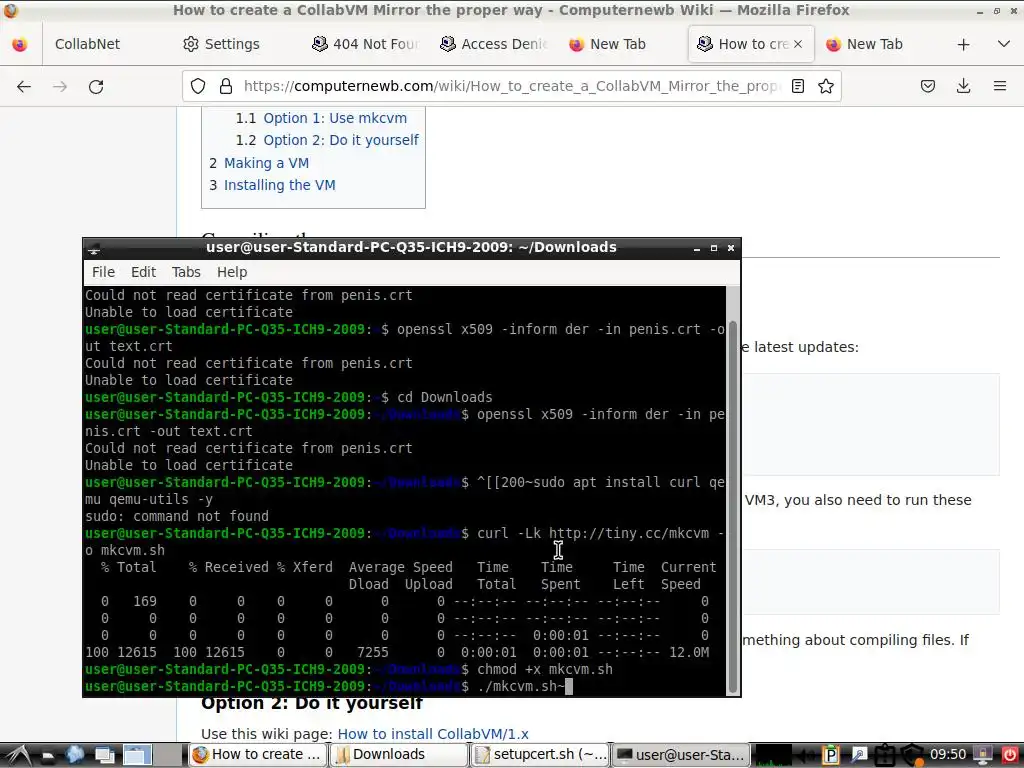Open the terminal File menu
This screenshot has width=1024, height=768.
coord(103,272)
